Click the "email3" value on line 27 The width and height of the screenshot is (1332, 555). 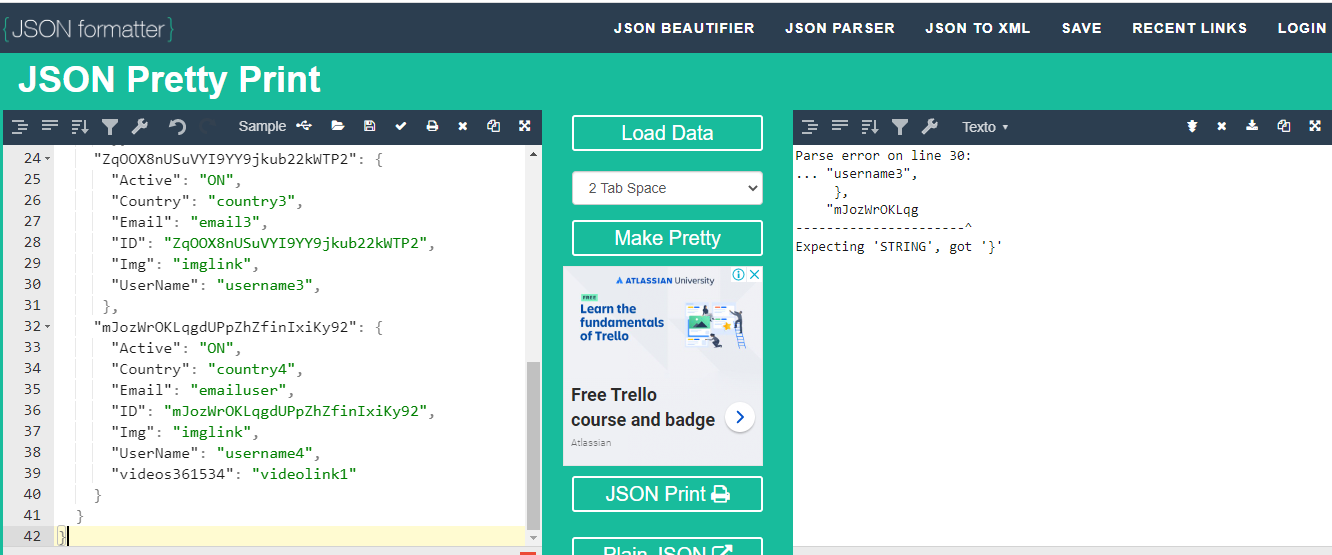point(225,222)
